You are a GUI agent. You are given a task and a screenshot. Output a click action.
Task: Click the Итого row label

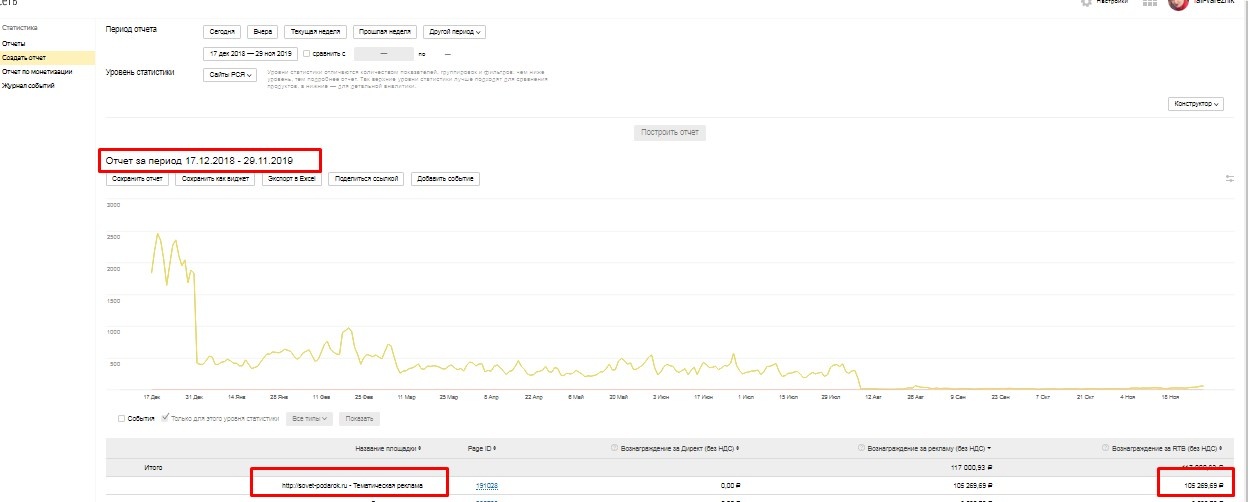153,467
